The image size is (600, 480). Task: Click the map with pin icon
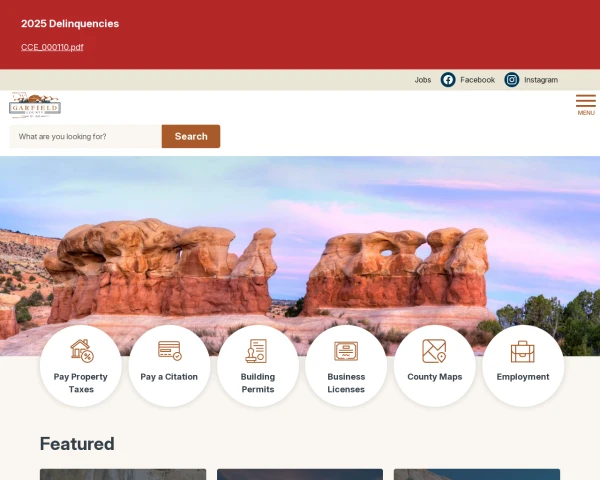tap(434, 351)
